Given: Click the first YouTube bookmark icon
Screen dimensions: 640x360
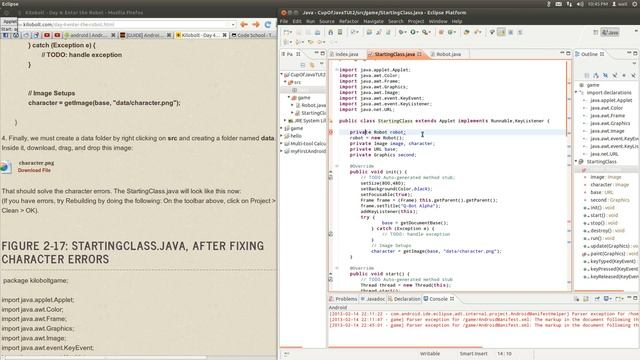Looking at the screenshot, I should (x=47, y=36).
